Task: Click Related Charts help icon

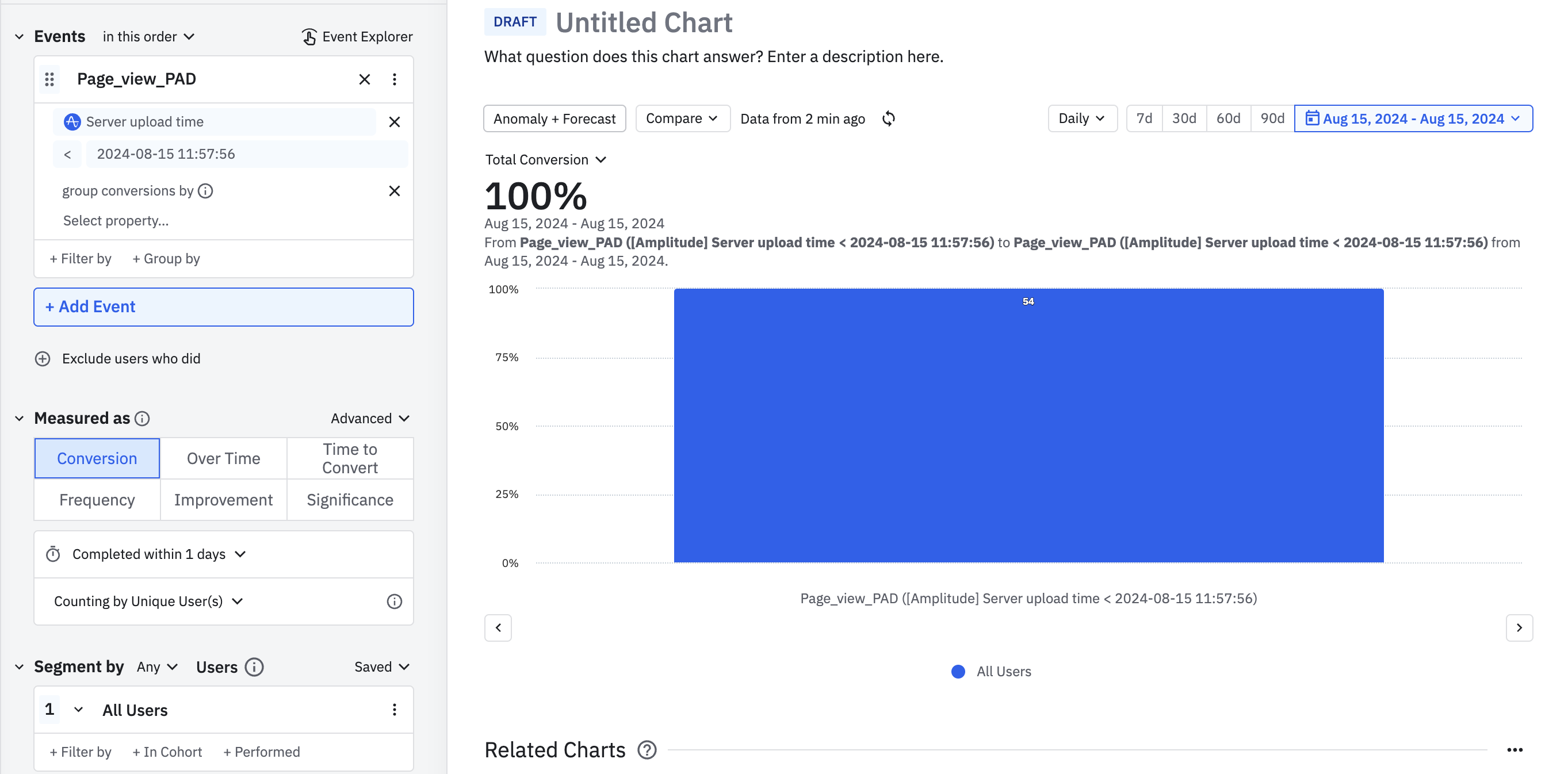Action: tap(647, 750)
